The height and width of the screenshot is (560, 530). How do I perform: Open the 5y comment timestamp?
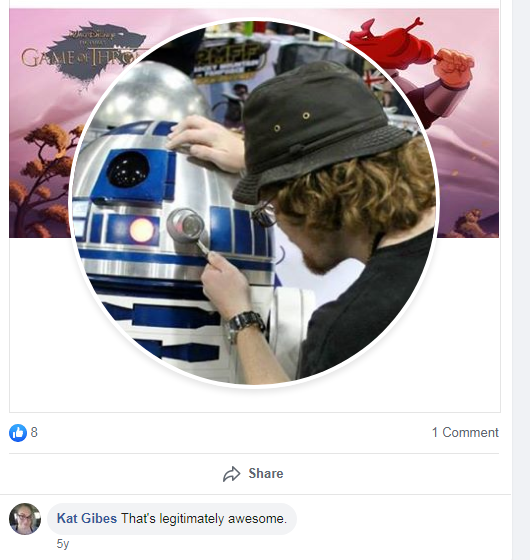(x=62, y=544)
